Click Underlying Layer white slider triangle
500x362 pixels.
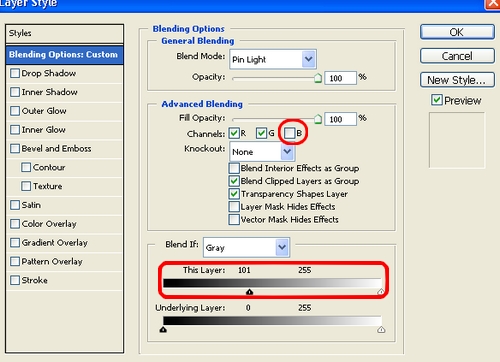coord(381,330)
